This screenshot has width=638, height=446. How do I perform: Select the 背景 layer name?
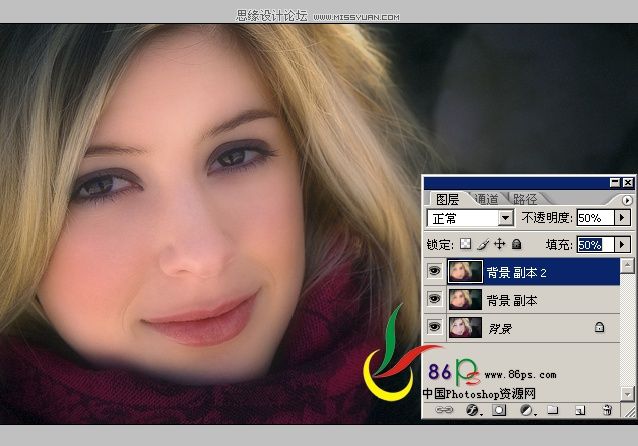coord(500,328)
